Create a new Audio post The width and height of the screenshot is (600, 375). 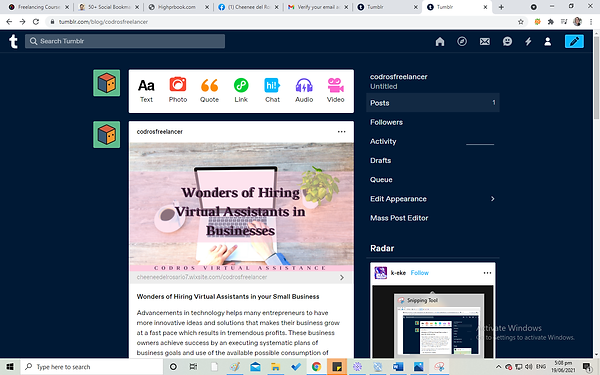click(304, 91)
